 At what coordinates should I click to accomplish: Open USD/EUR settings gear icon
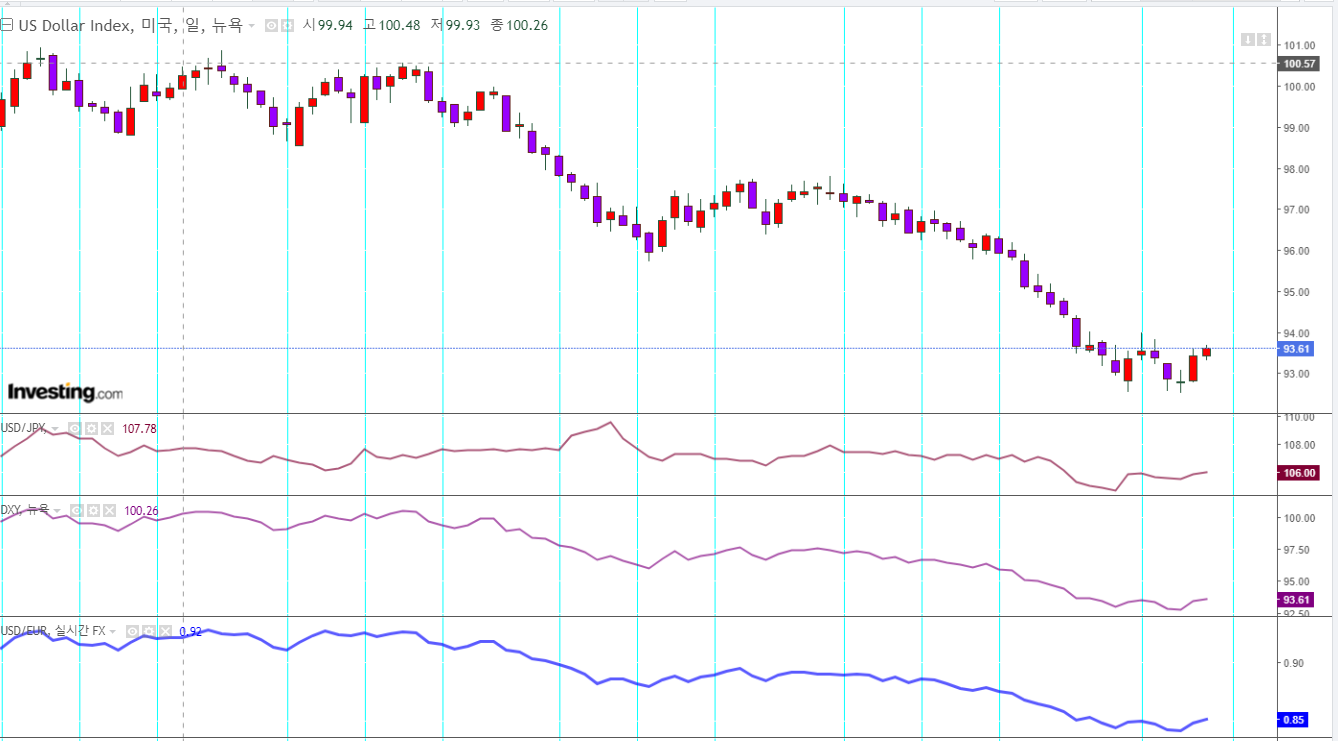(x=149, y=632)
